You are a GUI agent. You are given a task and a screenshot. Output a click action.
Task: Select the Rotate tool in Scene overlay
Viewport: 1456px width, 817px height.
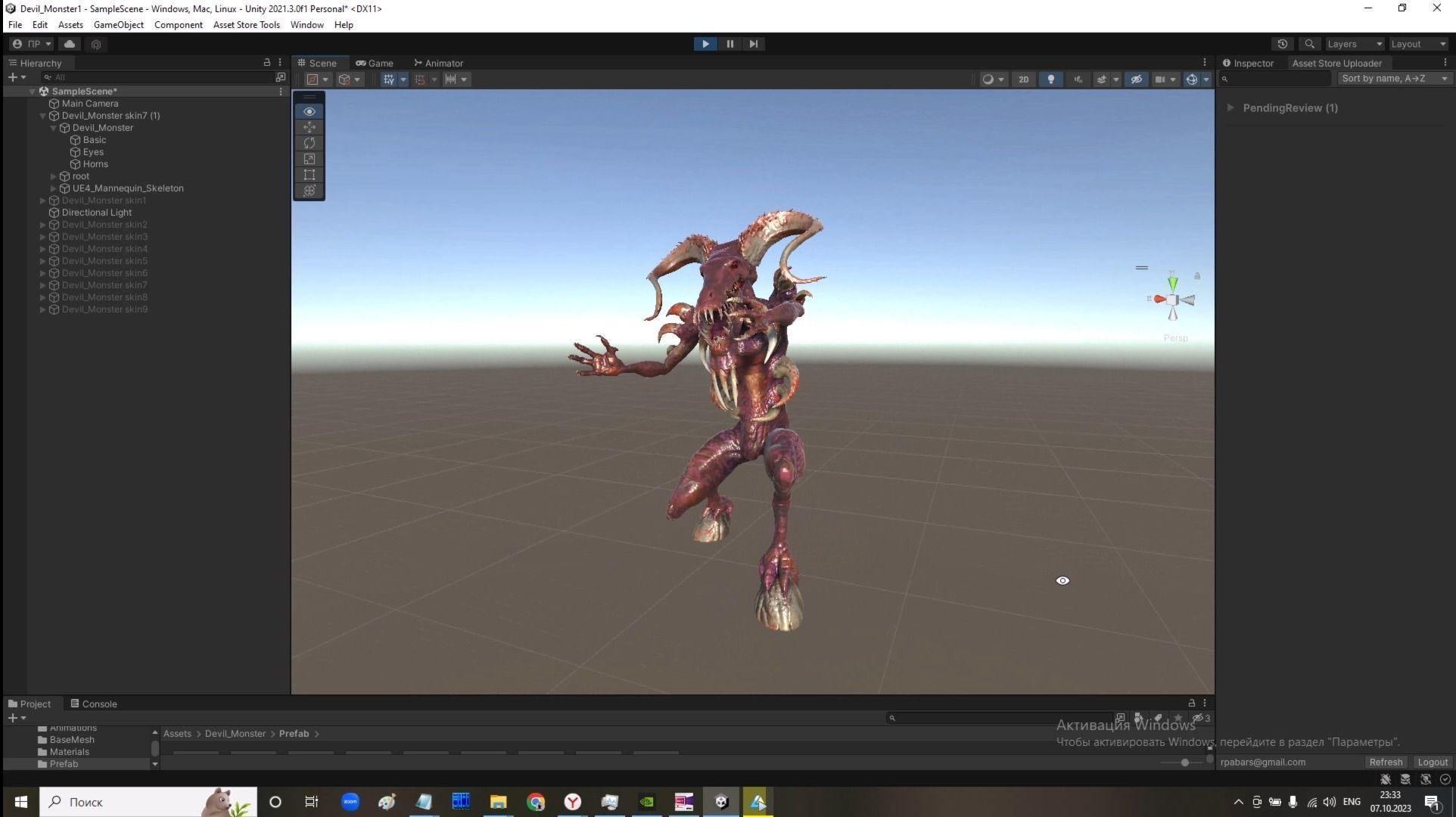309,143
